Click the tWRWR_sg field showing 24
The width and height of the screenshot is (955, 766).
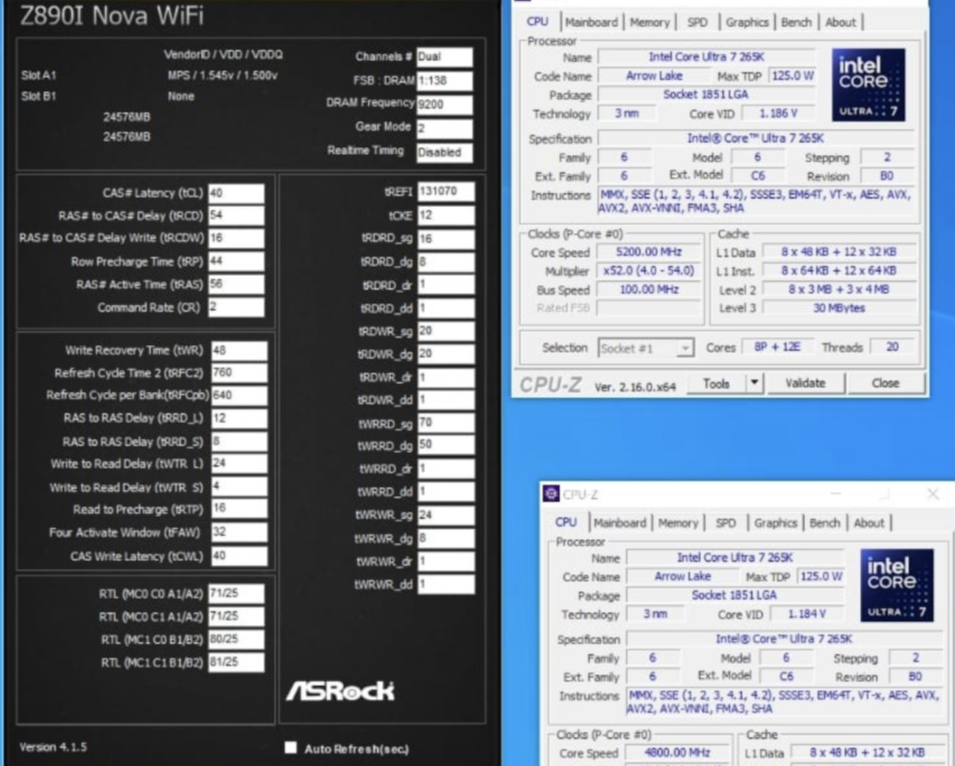446,515
